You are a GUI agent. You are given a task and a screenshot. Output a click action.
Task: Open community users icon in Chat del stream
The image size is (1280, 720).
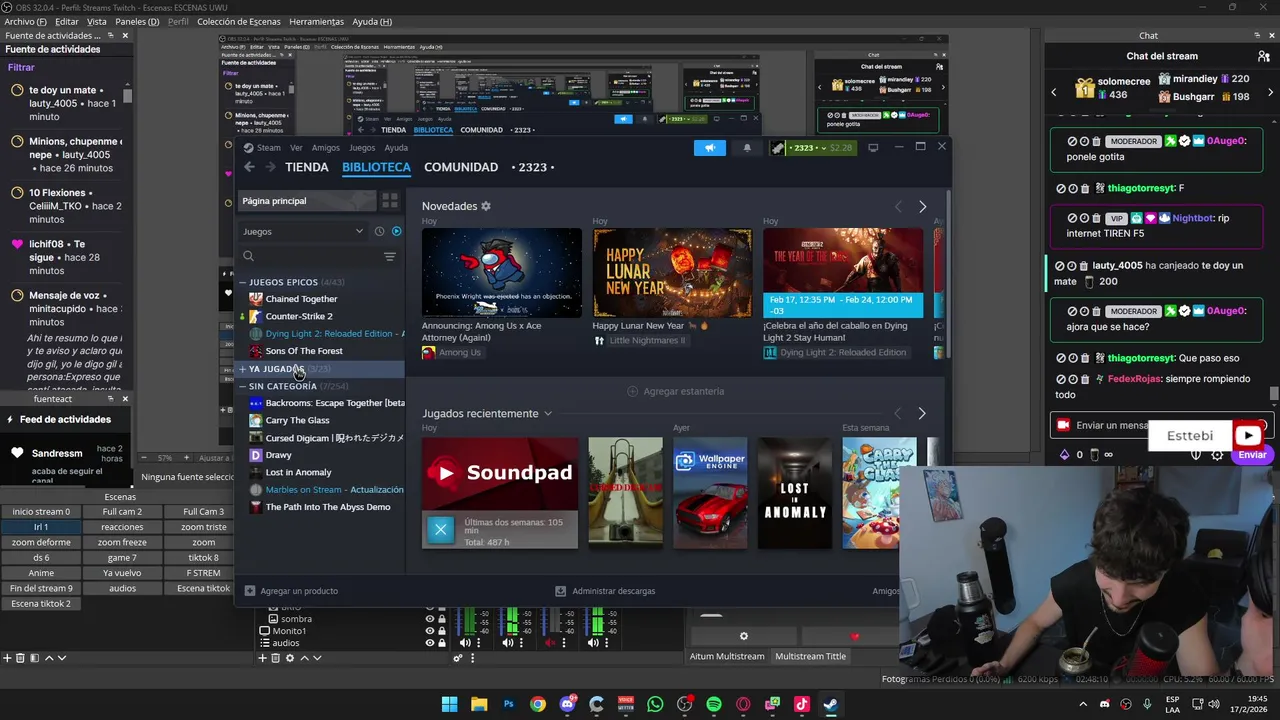[1264, 56]
